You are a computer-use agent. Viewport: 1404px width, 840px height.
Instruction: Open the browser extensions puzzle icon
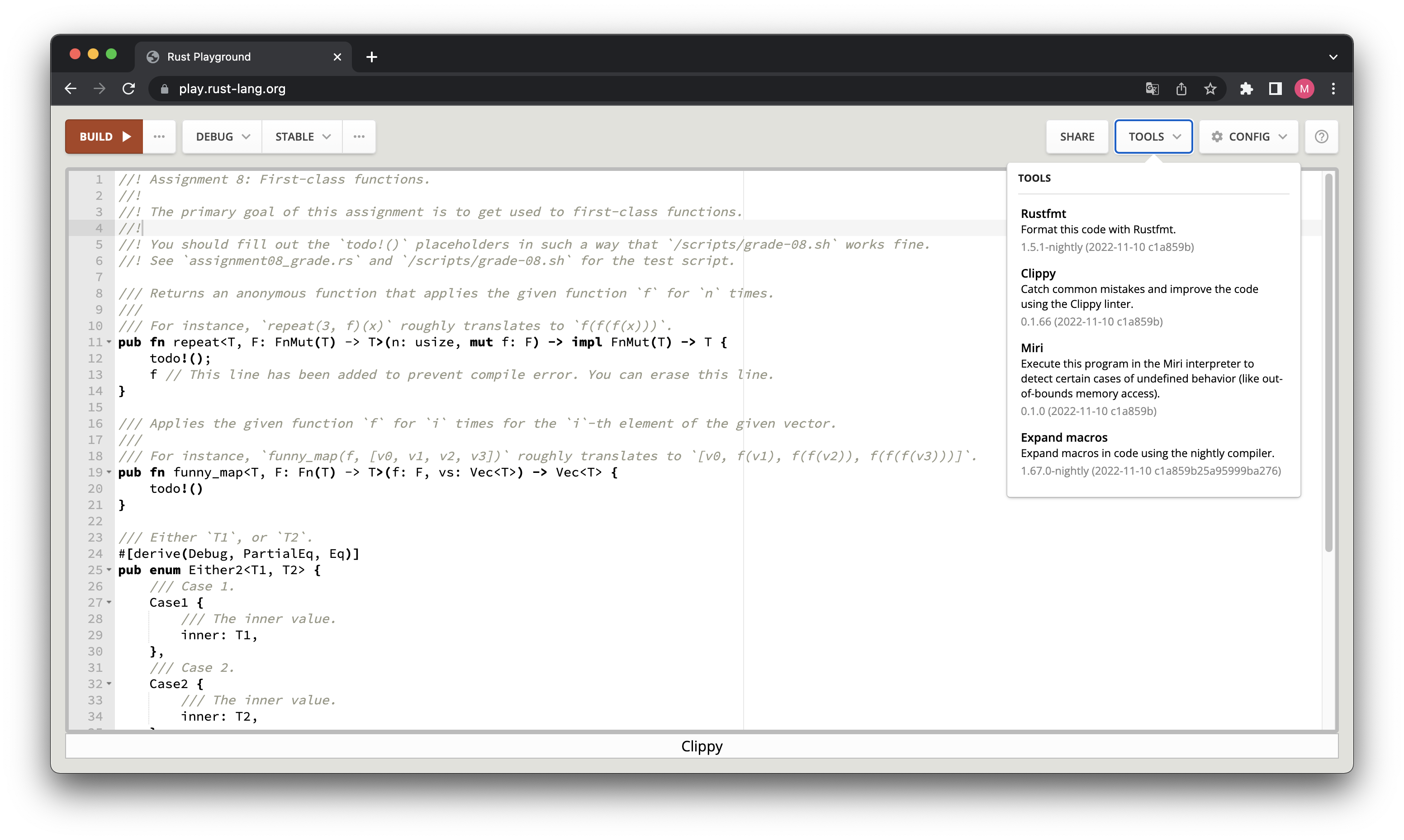[1247, 89]
